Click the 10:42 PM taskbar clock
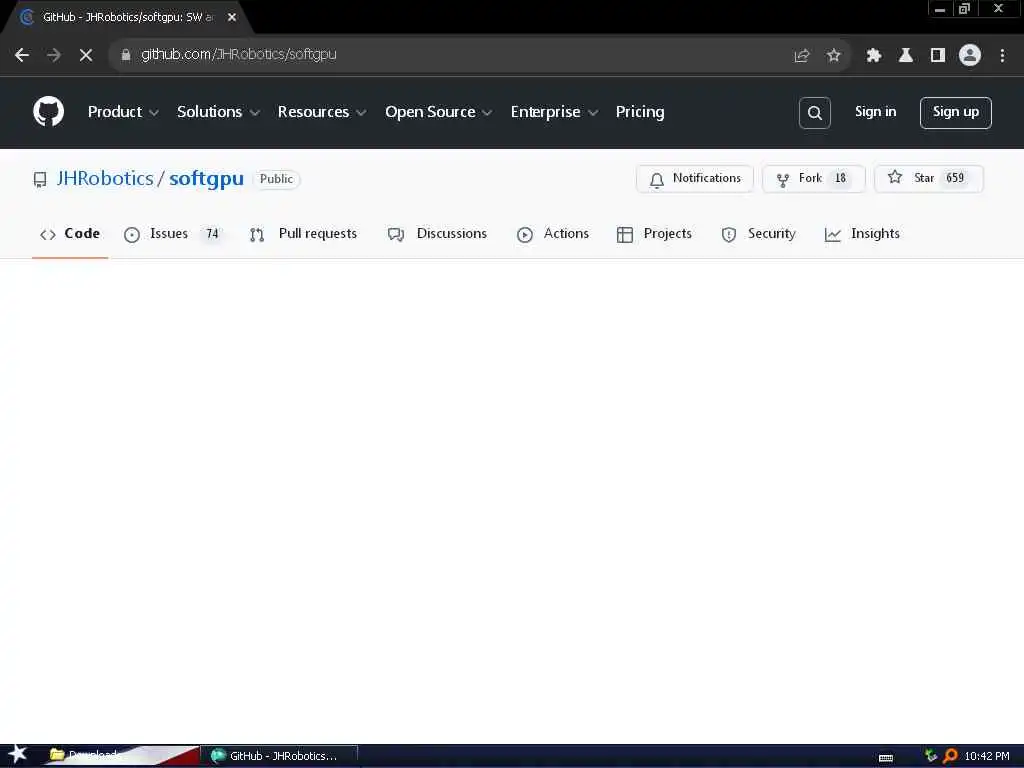 tap(987, 756)
